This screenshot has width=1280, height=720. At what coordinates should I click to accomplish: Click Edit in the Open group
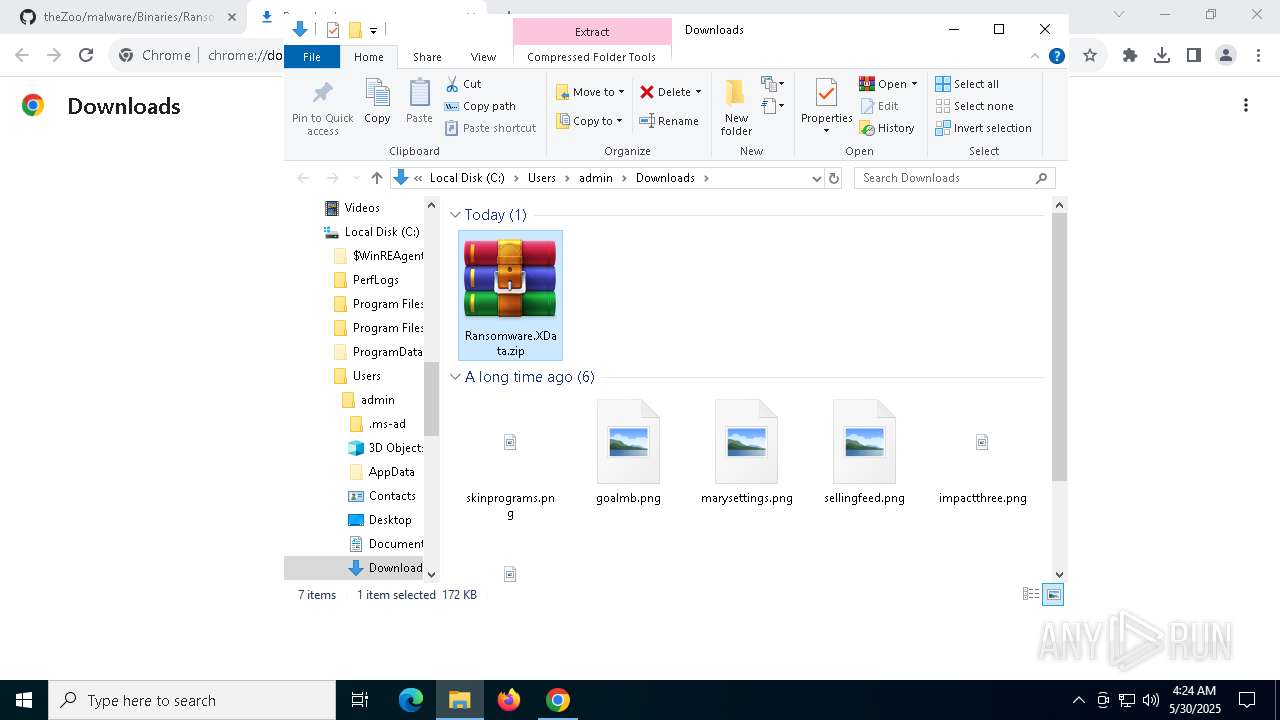coord(879,106)
